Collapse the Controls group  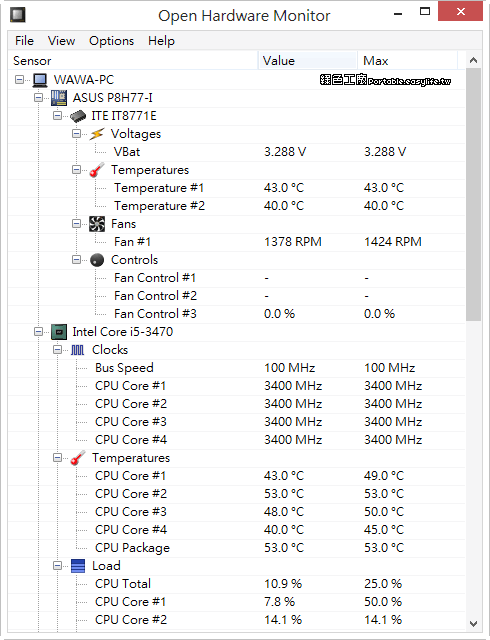(x=76, y=259)
